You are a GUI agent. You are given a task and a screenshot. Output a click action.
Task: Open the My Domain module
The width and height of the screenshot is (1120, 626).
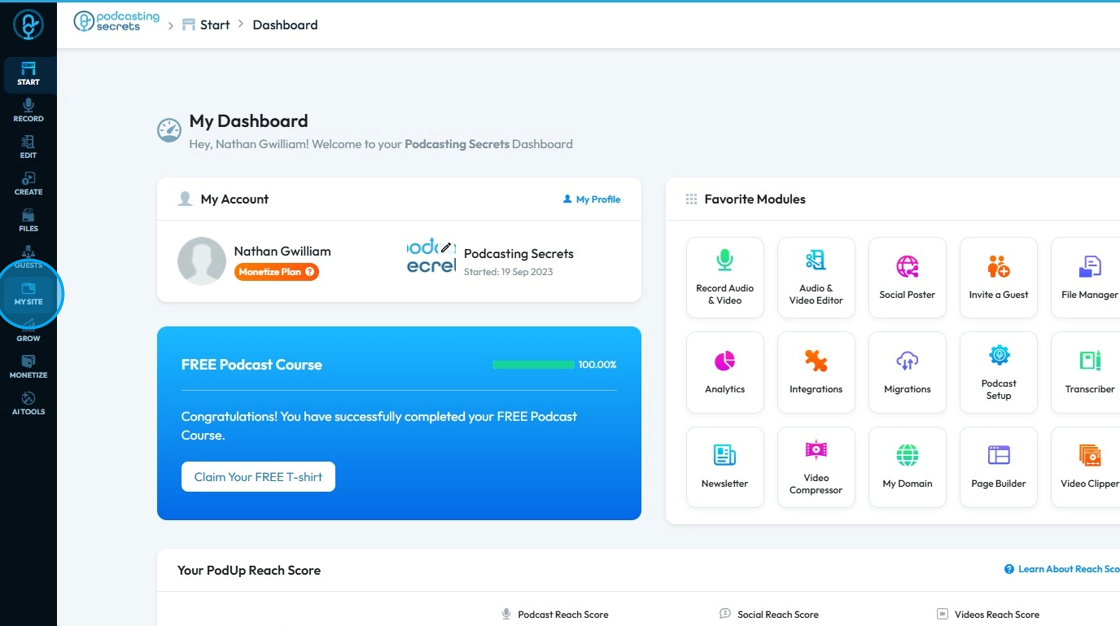point(907,467)
